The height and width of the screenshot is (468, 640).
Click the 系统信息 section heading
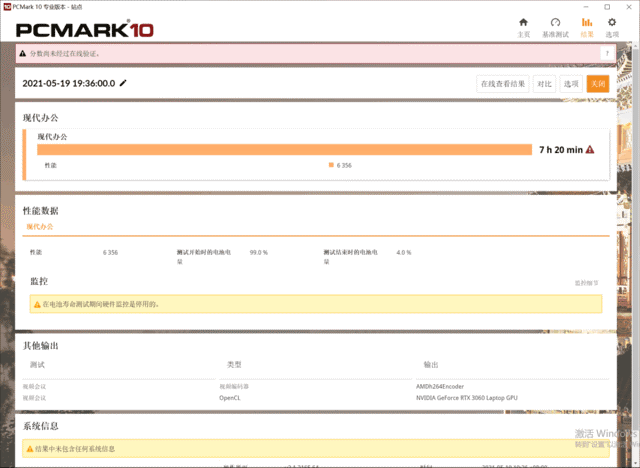40,426
